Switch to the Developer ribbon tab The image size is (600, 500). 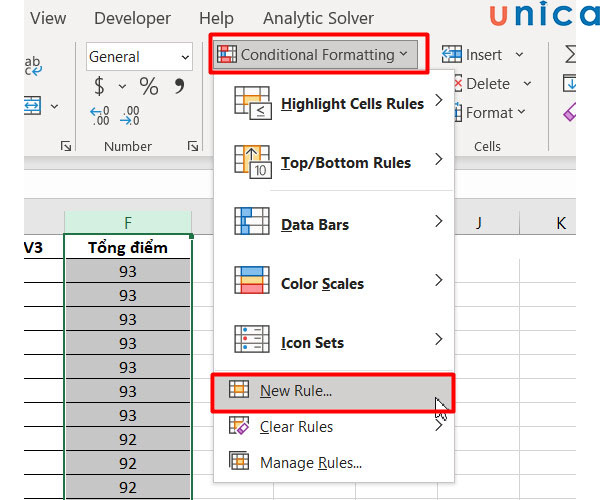(134, 18)
